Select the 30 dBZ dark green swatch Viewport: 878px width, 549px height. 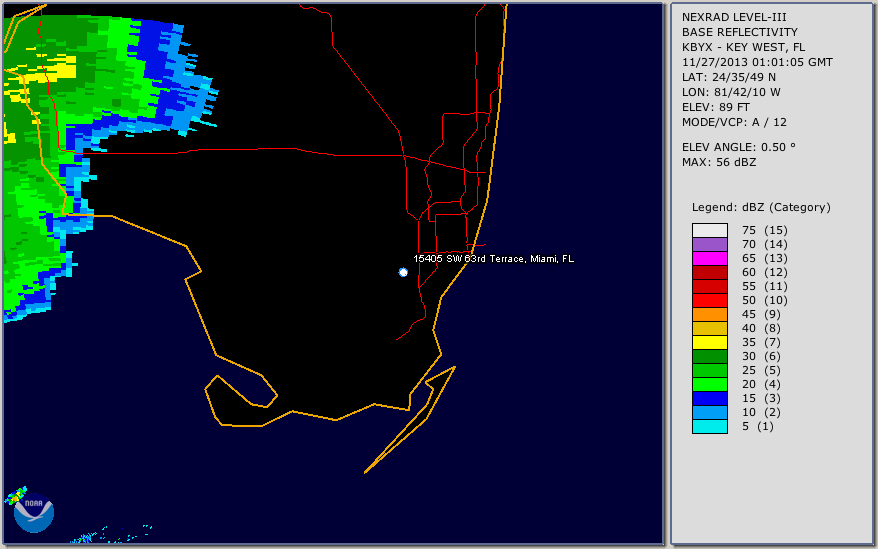pos(709,356)
